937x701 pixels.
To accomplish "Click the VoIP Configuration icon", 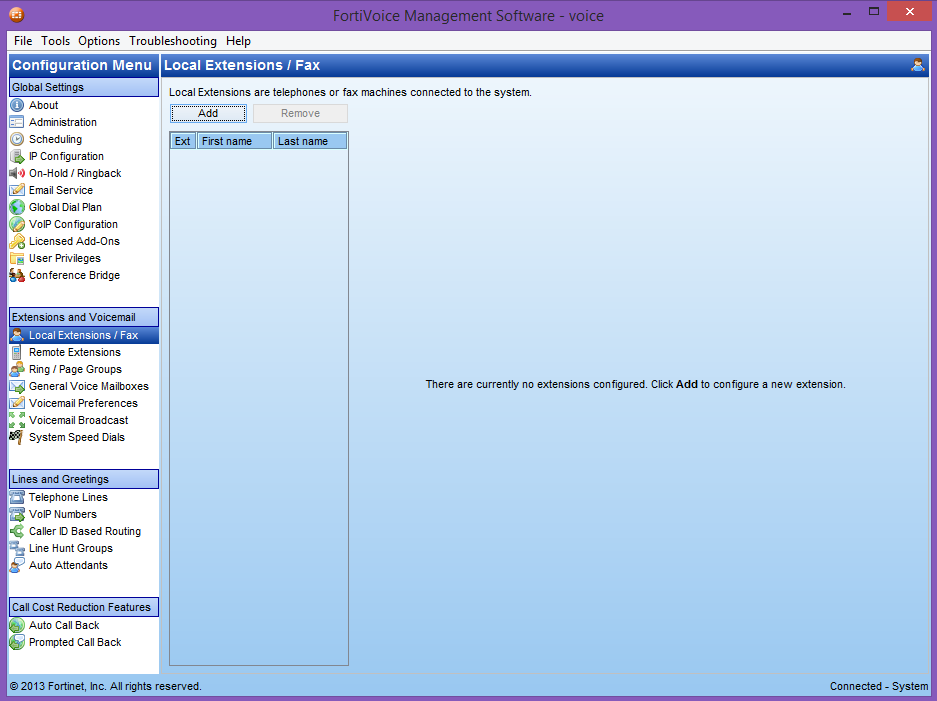I will click(17, 224).
